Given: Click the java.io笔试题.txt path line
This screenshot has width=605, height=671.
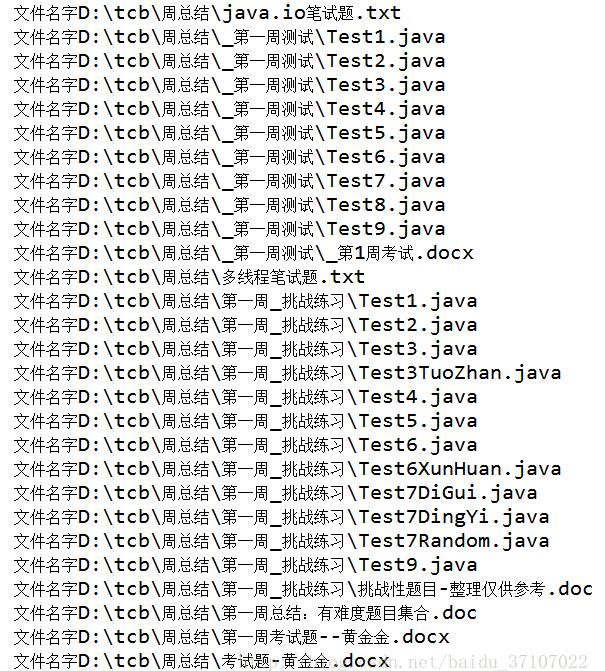Looking at the screenshot, I should (207, 13).
